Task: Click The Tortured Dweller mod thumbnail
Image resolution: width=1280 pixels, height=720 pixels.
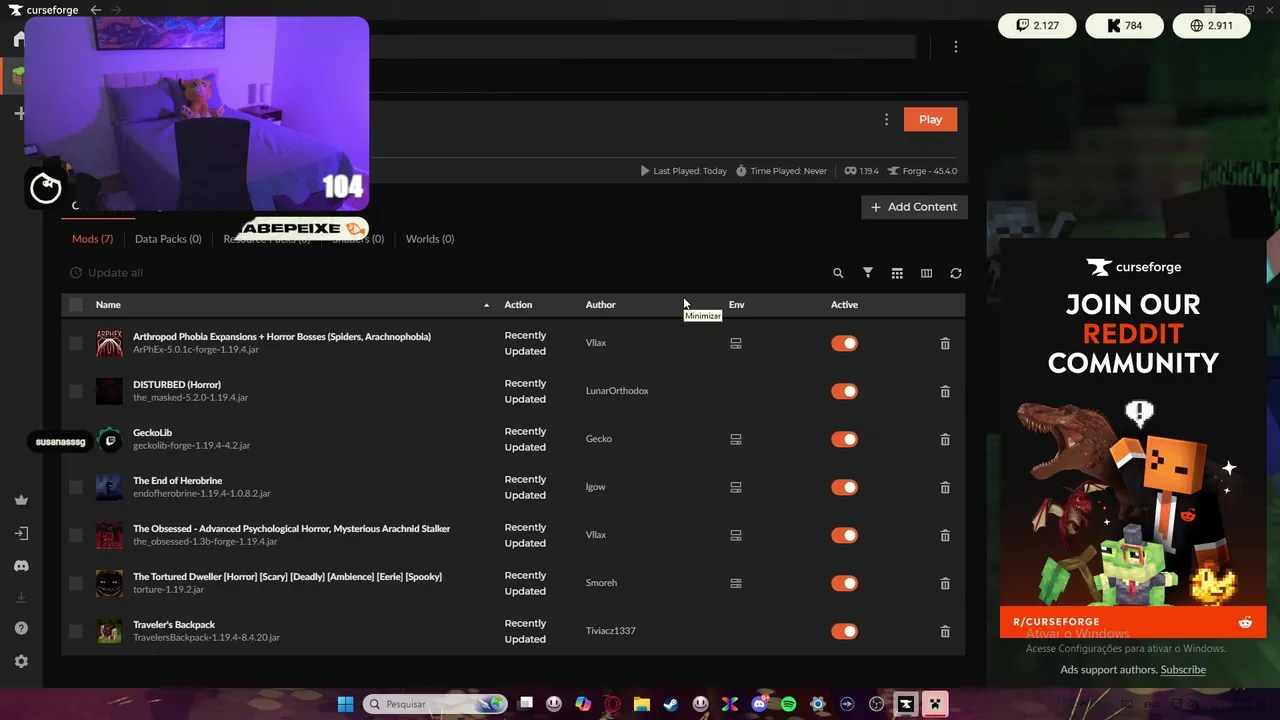Action: coord(109,583)
